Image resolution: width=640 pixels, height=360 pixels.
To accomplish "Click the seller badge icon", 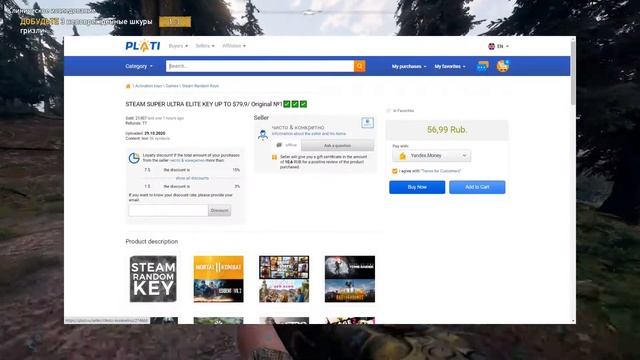I will pos(367,122).
